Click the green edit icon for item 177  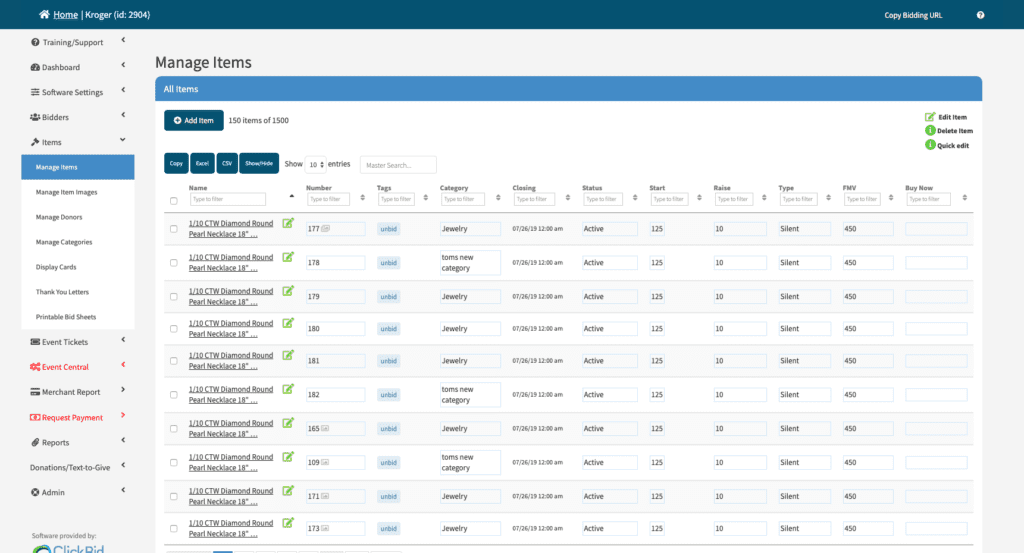pos(288,224)
